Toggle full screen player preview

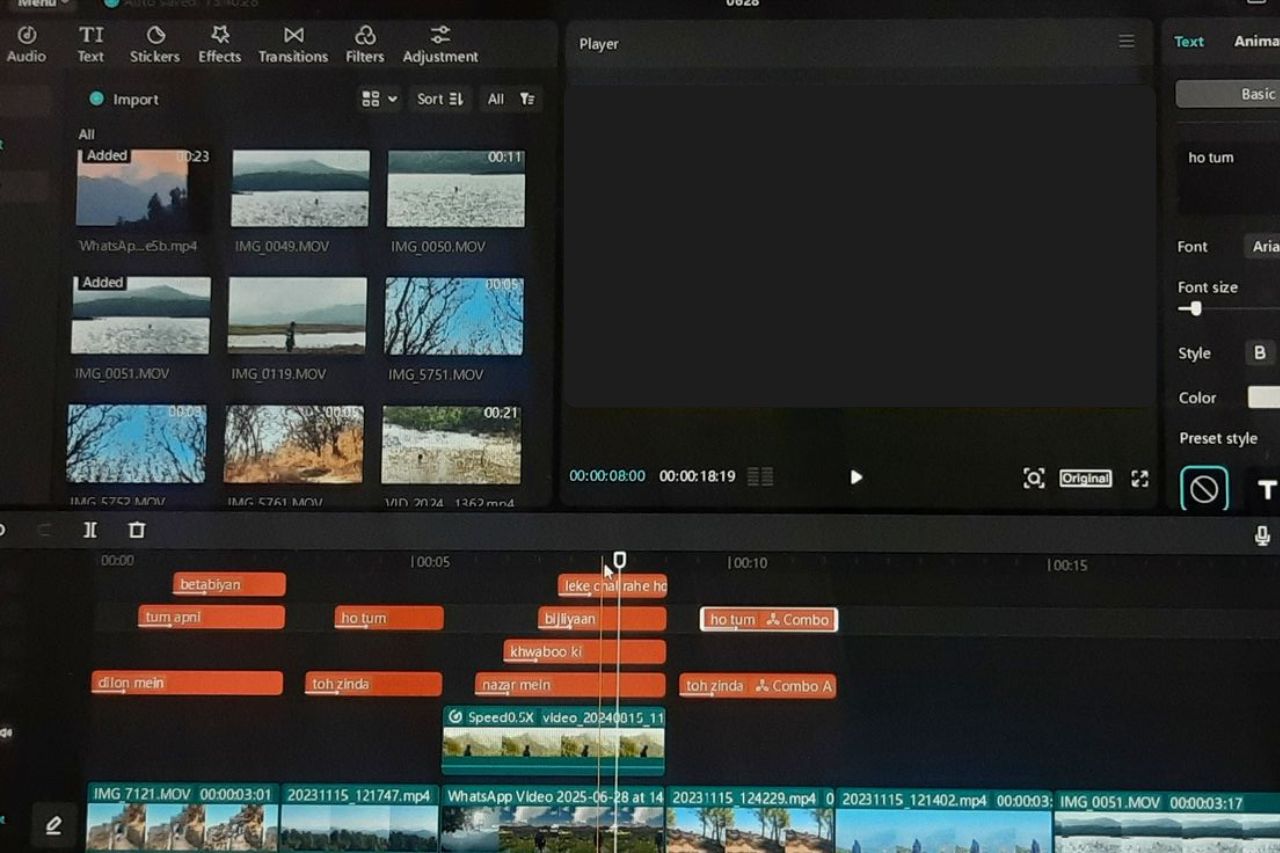point(1139,478)
